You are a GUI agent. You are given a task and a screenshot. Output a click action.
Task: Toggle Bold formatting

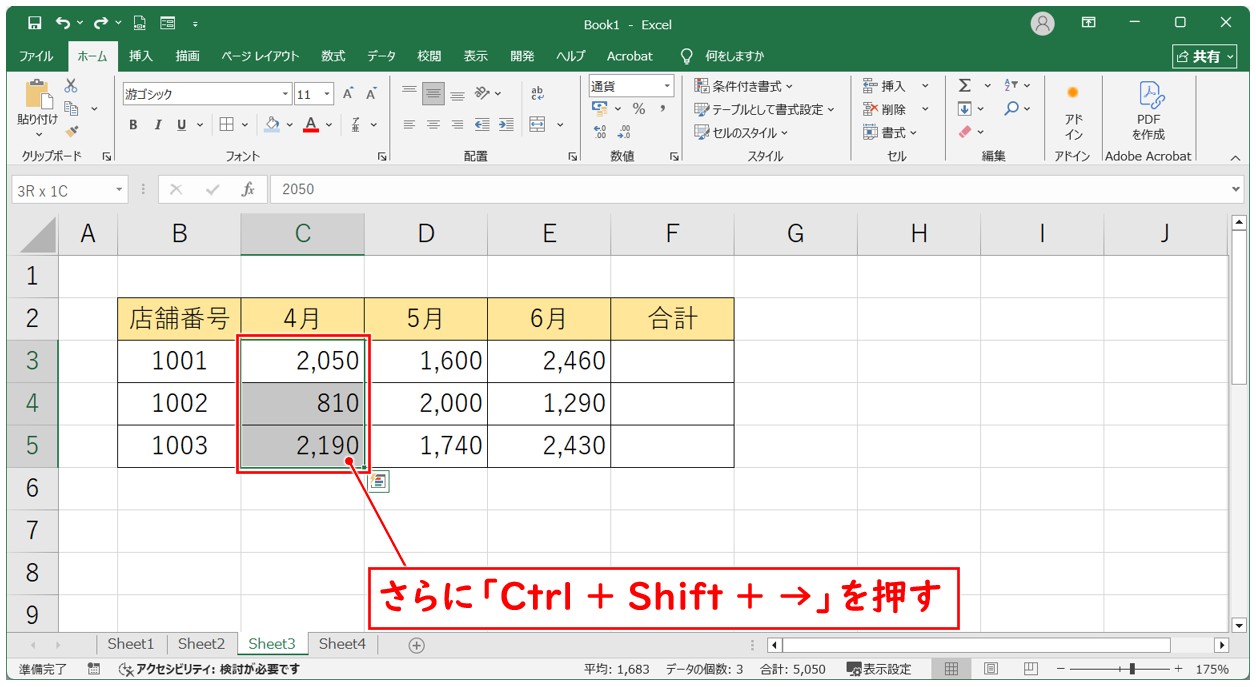pyautogui.click(x=133, y=125)
